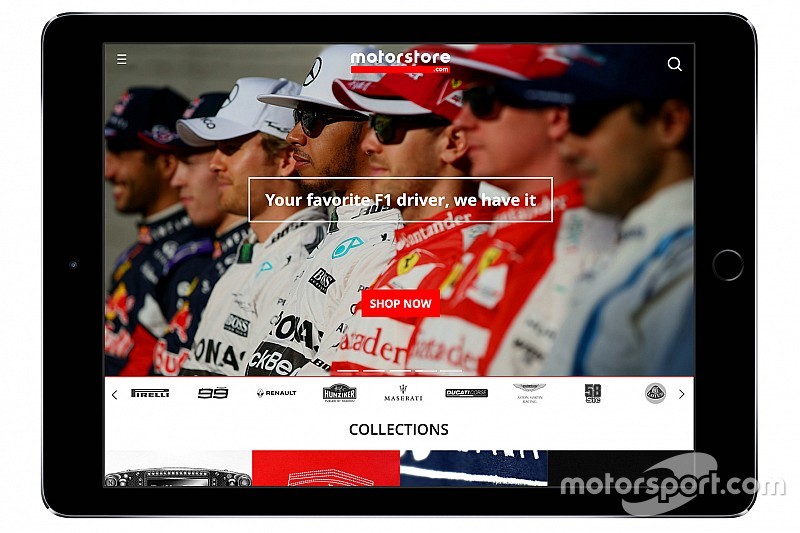800x533 pixels.
Task: Open the search magnifier icon
Action: pos(674,64)
